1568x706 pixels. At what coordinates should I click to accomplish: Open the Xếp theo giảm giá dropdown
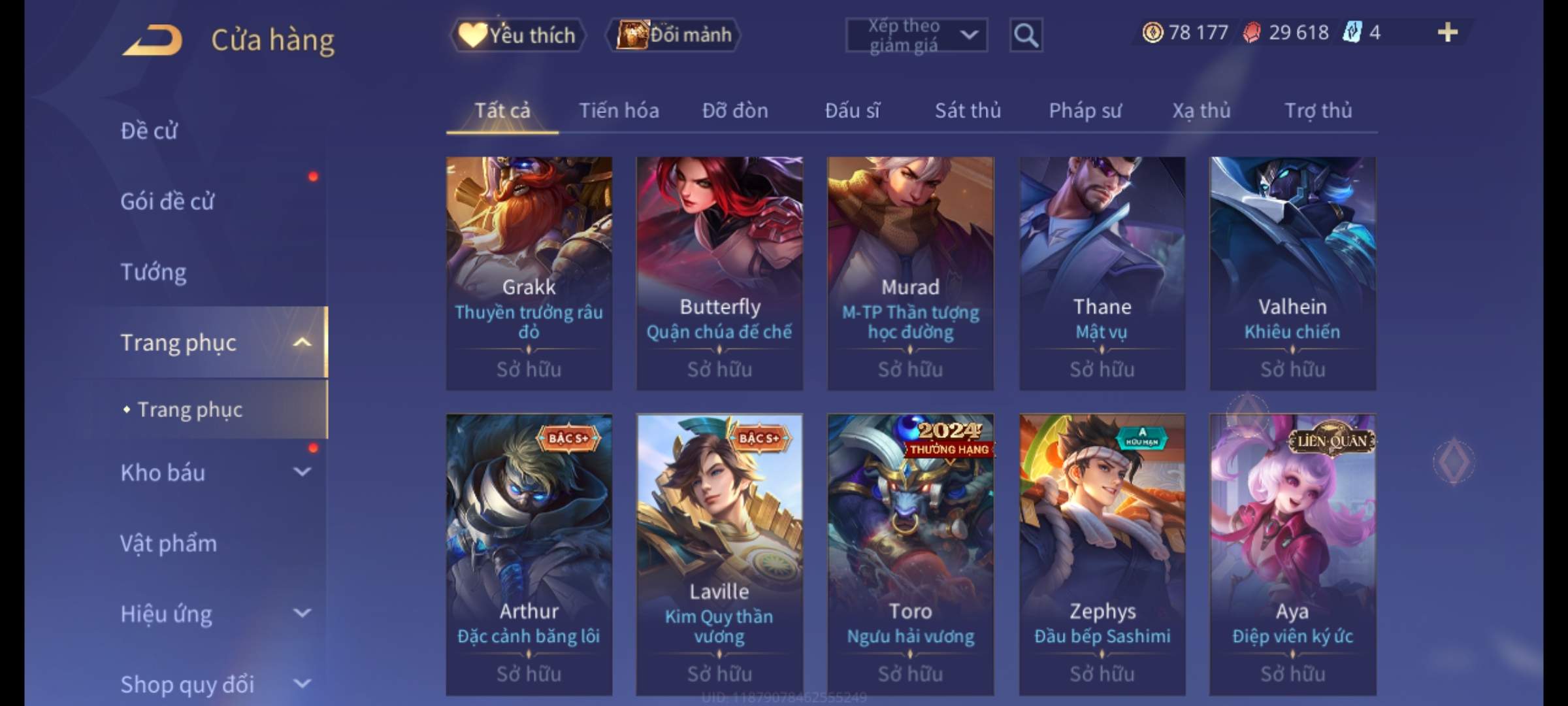(x=916, y=35)
